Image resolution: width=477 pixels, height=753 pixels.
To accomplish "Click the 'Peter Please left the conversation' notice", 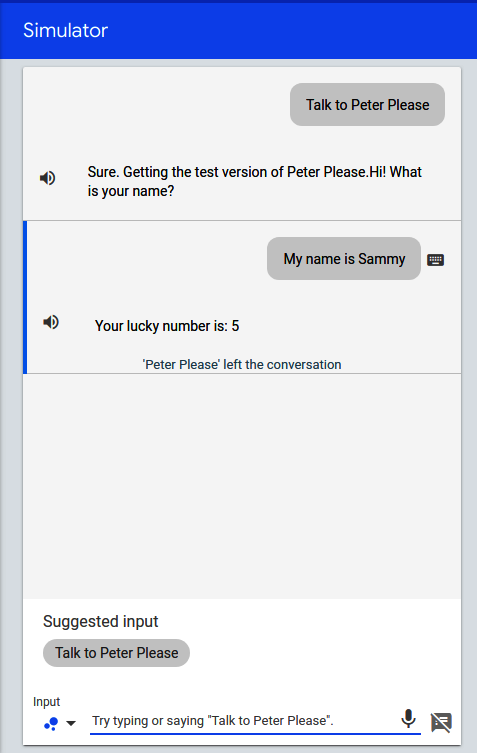I will [242, 364].
